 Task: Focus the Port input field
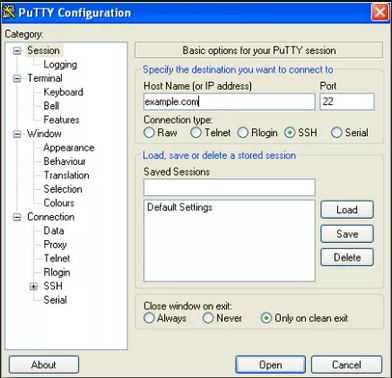pos(347,102)
